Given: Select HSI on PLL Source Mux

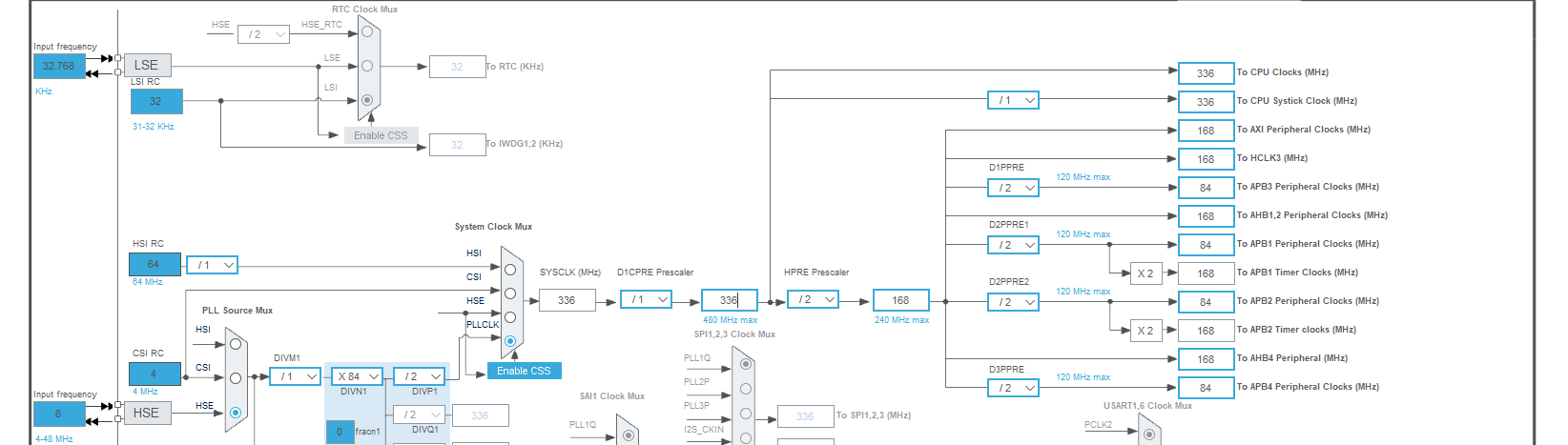Looking at the screenshot, I should click(x=236, y=344).
